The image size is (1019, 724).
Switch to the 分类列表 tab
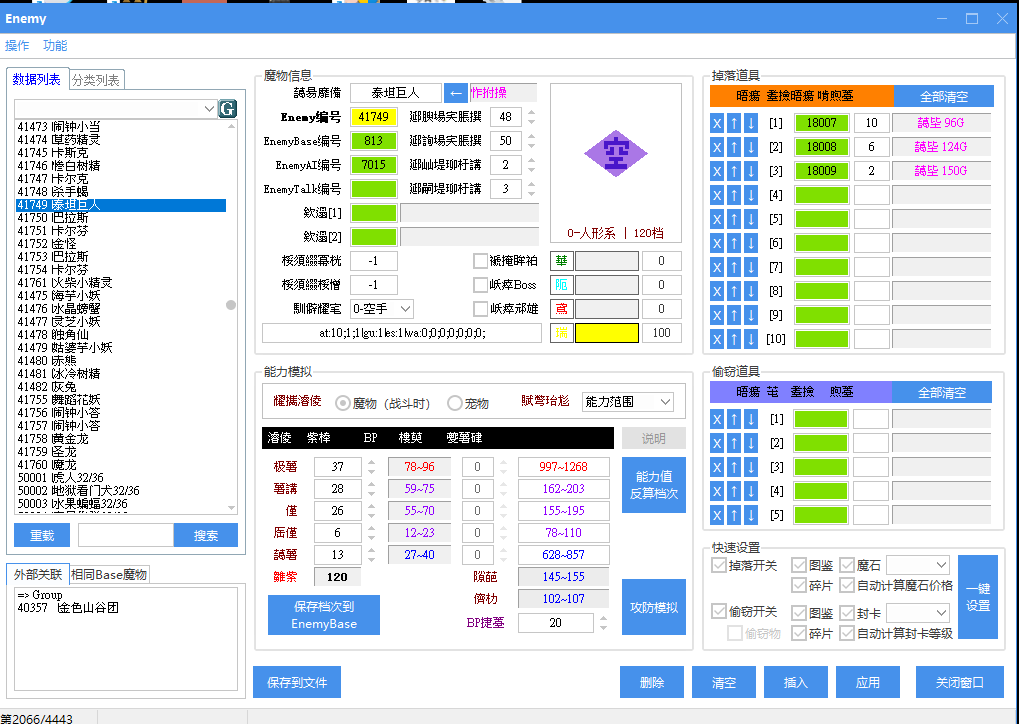pyautogui.click(x=96, y=80)
